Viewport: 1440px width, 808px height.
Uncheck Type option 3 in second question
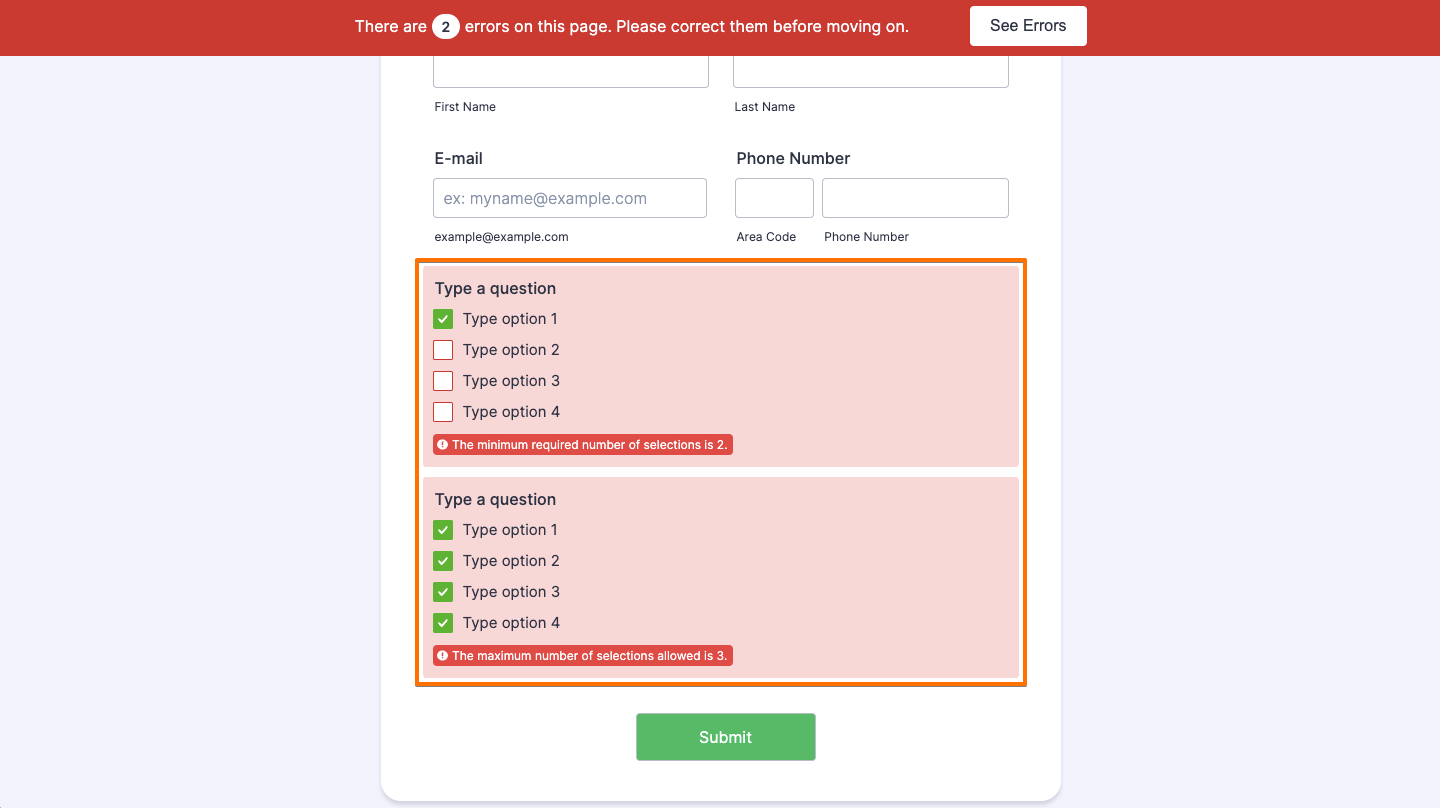click(x=443, y=591)
